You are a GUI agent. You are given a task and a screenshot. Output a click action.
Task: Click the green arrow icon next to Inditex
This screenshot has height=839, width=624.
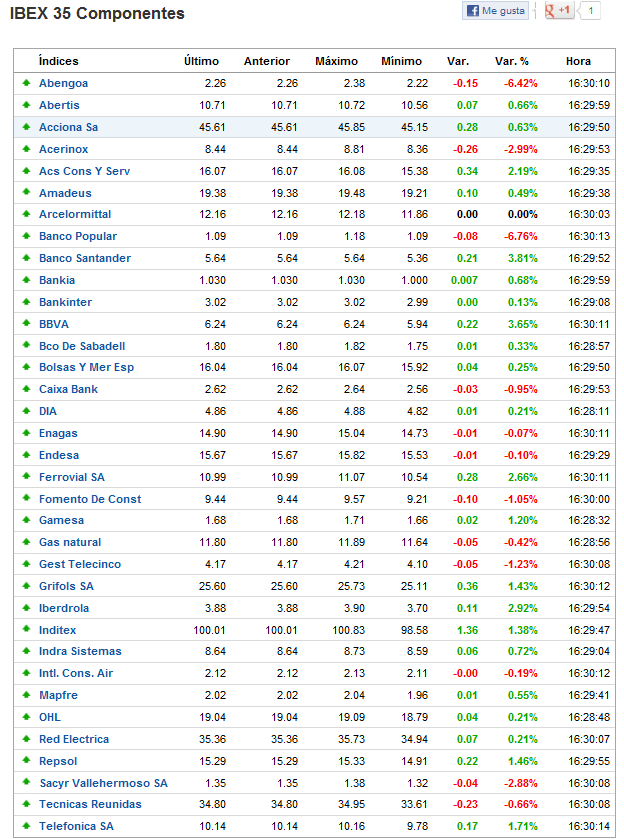tap(26, 630)
